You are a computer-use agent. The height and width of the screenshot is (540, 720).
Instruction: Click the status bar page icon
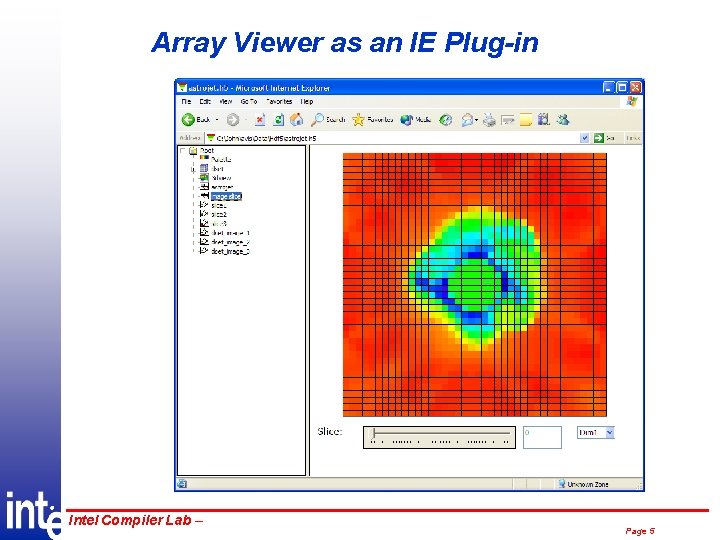pos(182,484)
